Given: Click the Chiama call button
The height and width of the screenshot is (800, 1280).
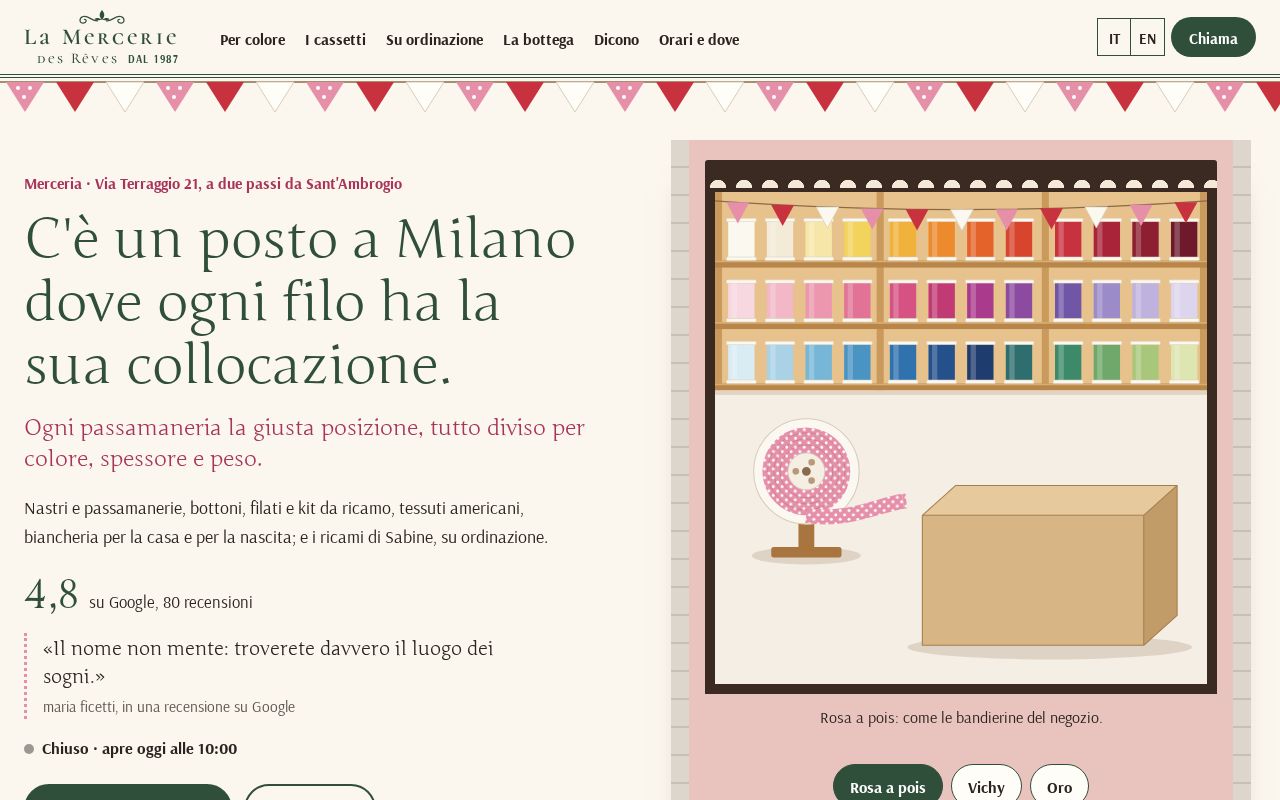Looking at the screenshot, I should pyautogui.click(x=1213, y=38).
